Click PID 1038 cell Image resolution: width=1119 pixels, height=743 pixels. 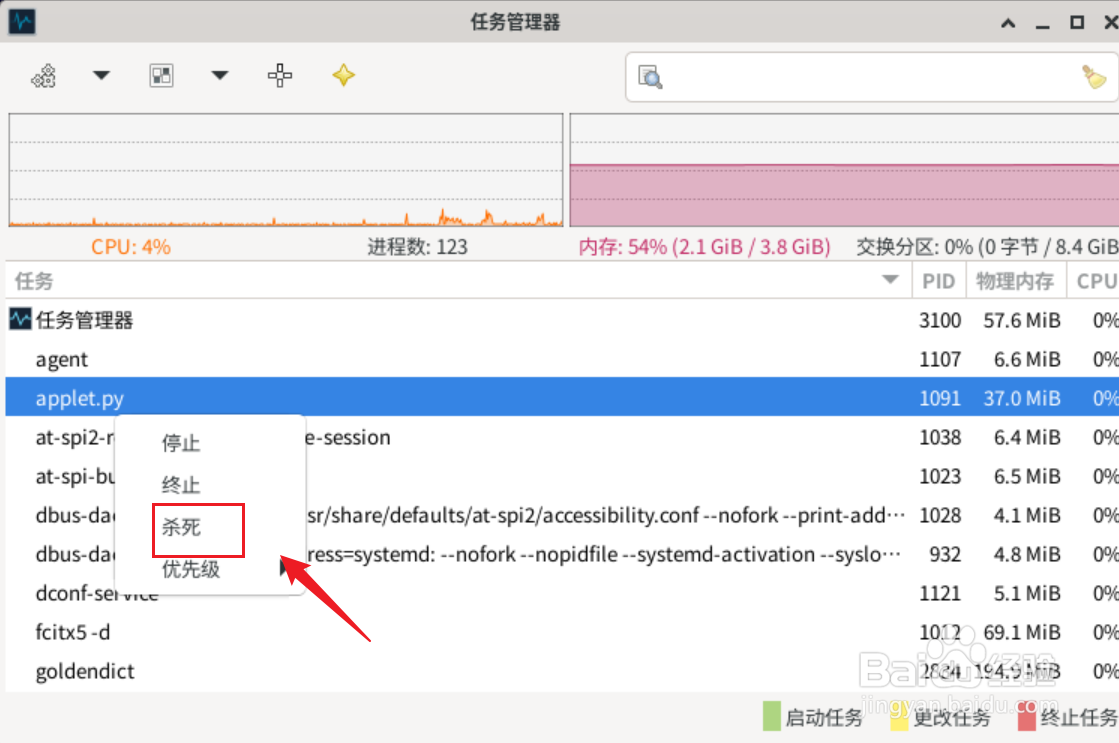940,437
